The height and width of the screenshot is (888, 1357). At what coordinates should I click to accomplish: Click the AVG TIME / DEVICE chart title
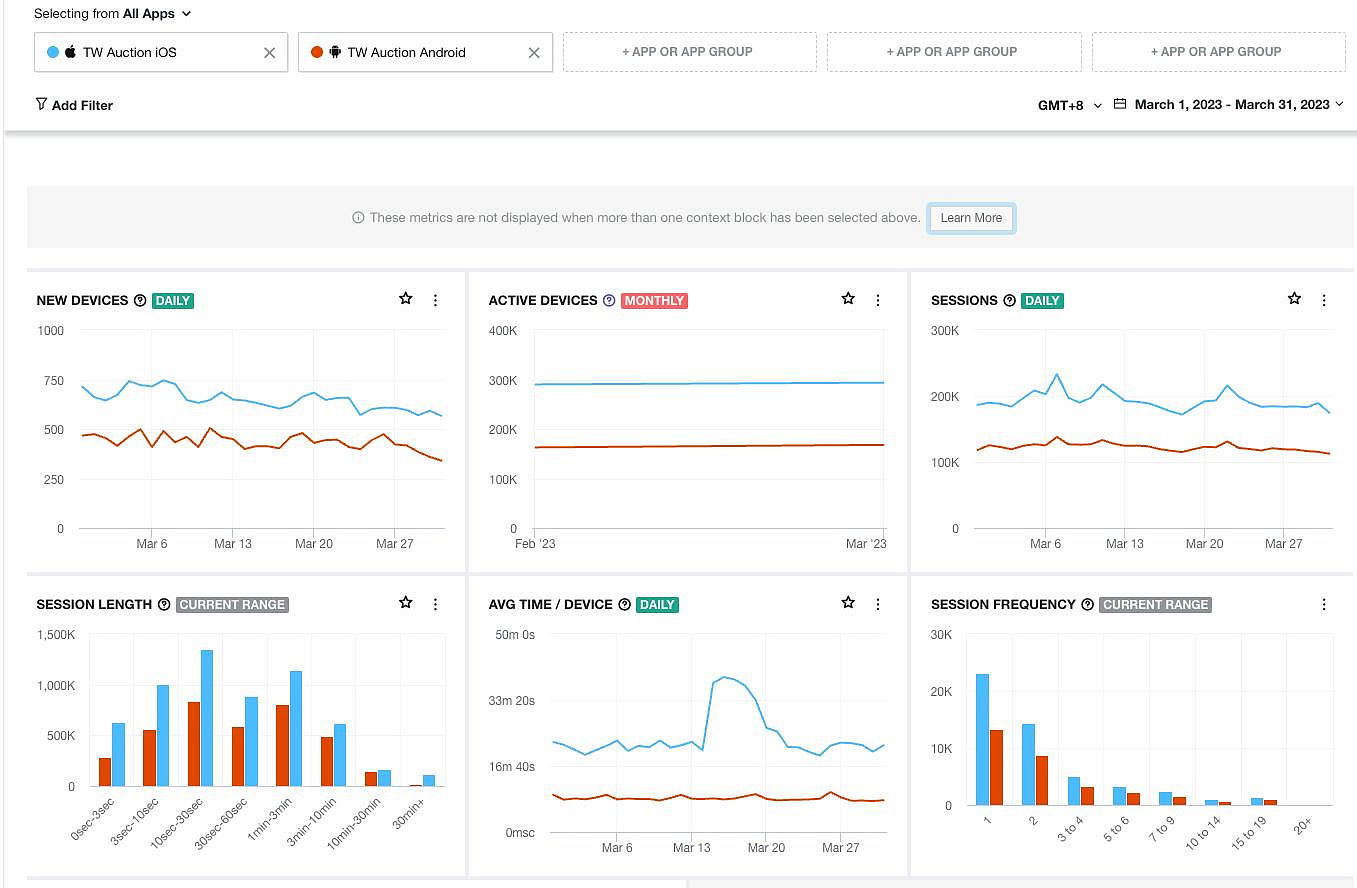click(550, 604)
